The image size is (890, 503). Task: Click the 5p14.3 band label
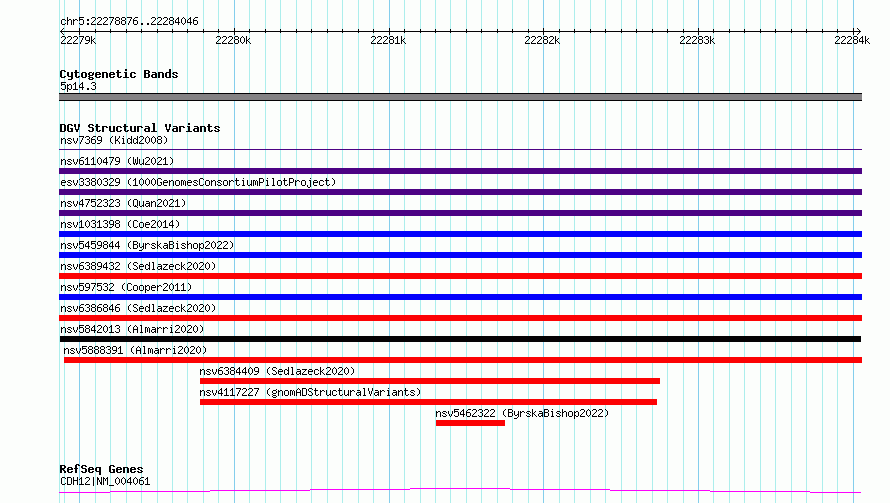(x=78, y=86)
